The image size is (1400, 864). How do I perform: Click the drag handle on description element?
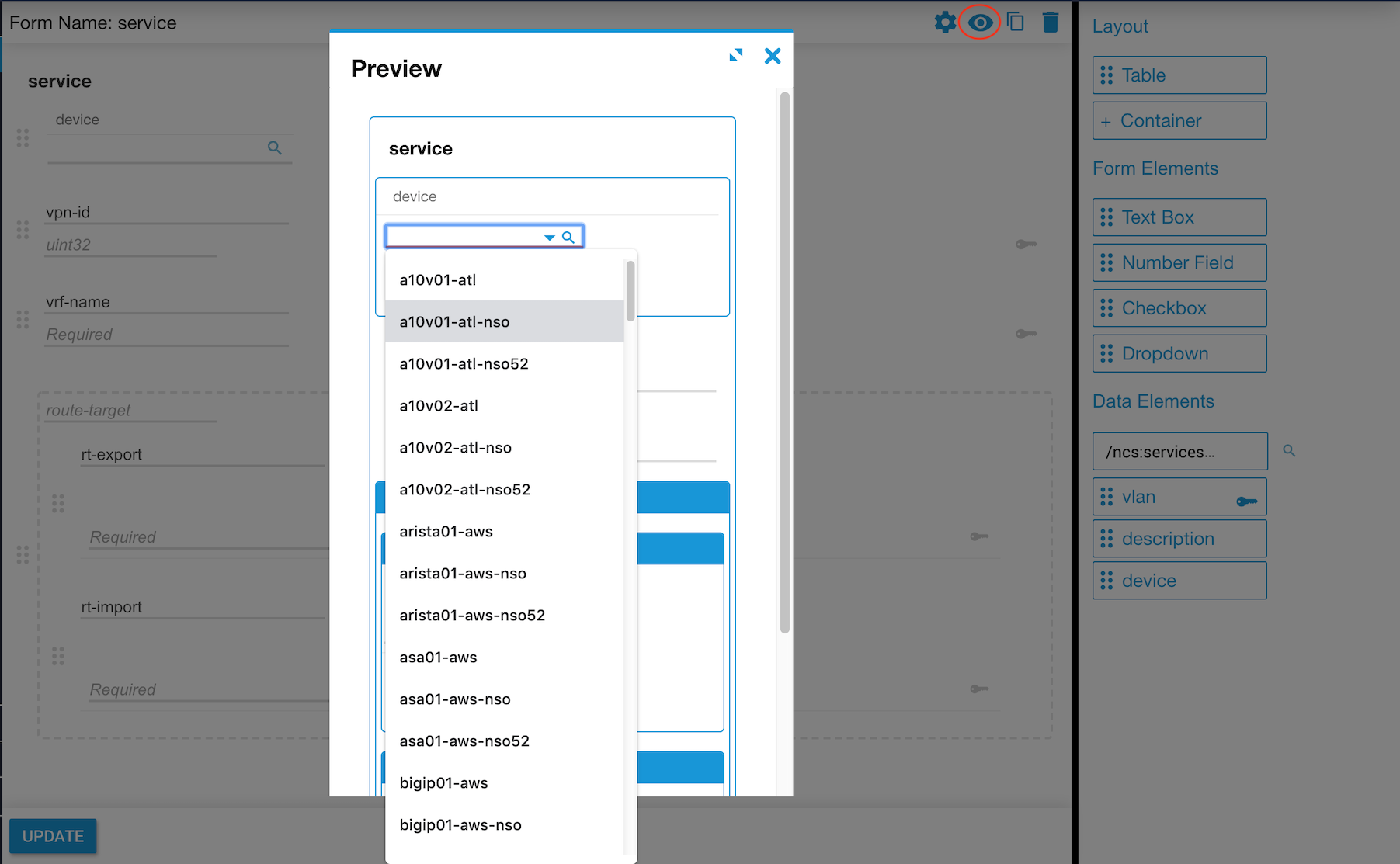coord(1106,539)
